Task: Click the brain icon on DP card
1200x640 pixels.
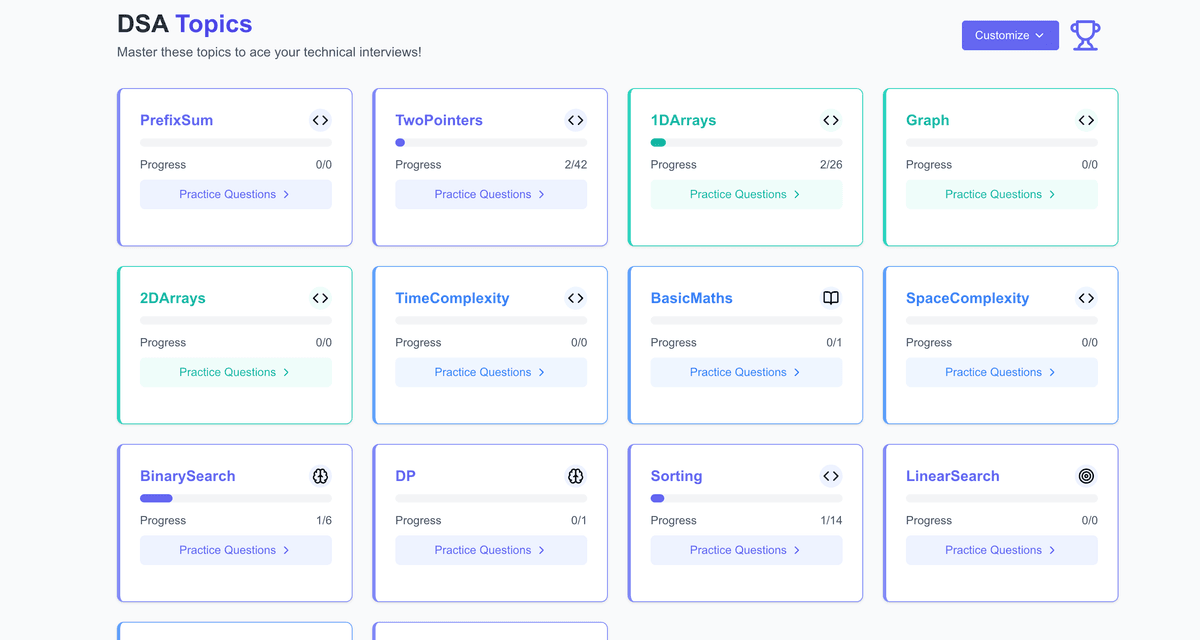Action: (575, 476)
